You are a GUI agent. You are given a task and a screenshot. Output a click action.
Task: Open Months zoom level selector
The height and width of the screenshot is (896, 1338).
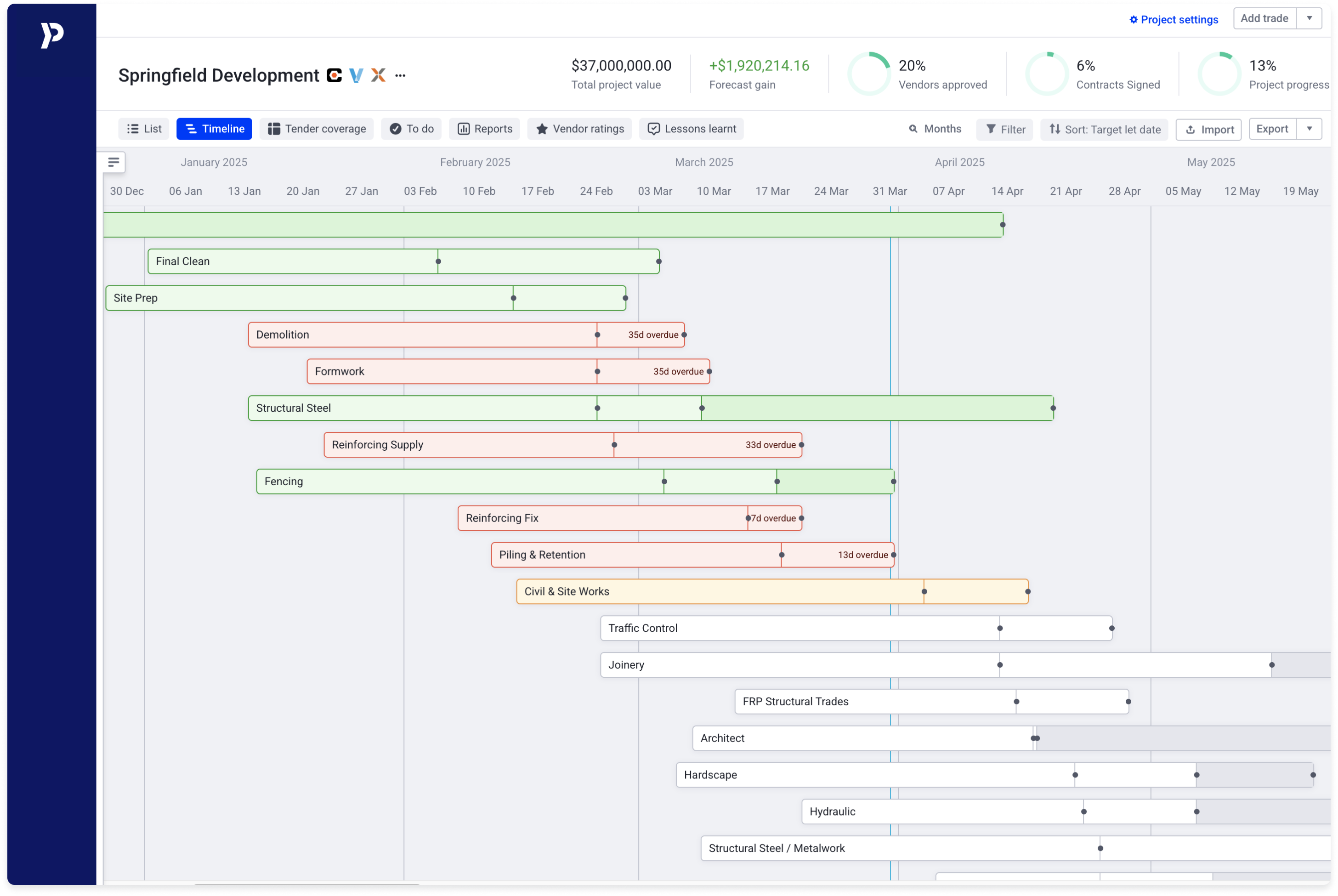(x=935, y=129)
